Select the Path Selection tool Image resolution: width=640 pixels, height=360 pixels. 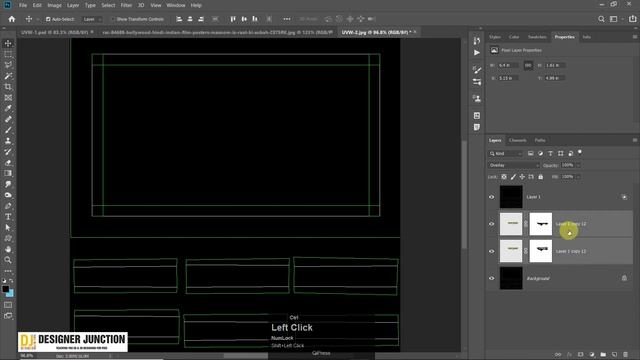click(x=8, y=227)
